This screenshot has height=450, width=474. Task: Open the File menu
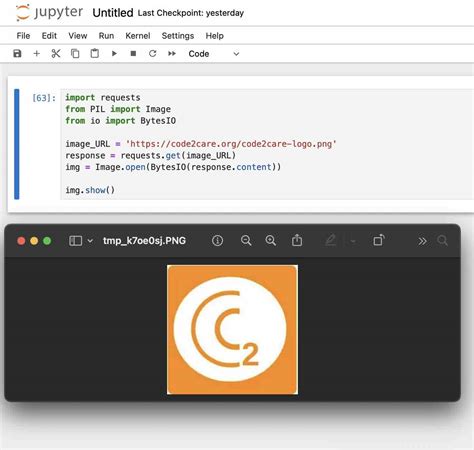(x=23, y=36)
